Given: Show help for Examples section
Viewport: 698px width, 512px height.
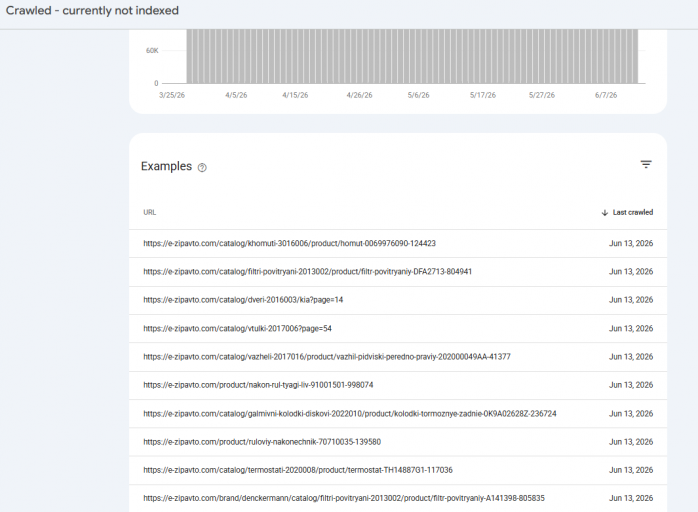Looking at the screenshot, I should pos(202,167).
